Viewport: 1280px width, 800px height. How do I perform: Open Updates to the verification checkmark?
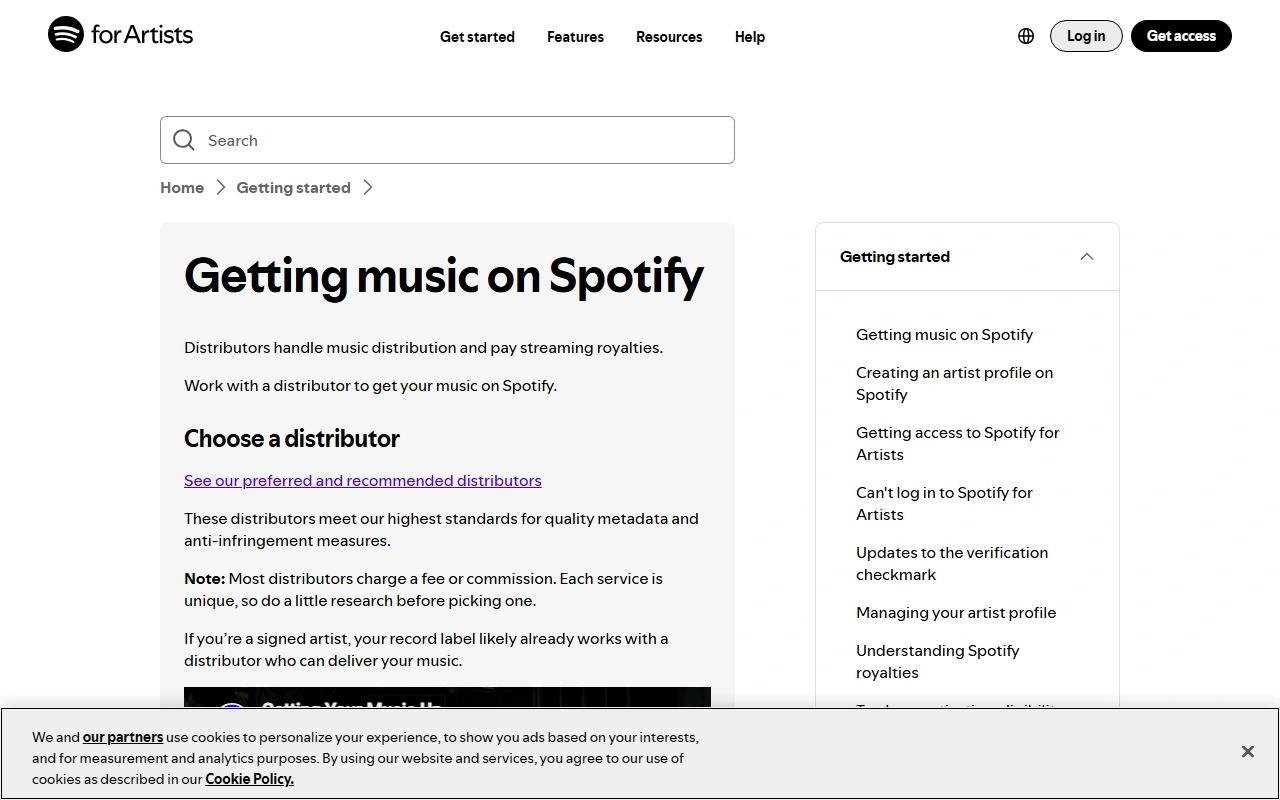(952, 564)
